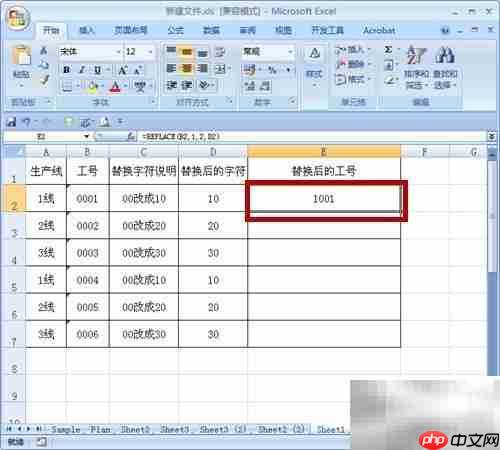Click the decrease indent icon
Viewport: 500px width, 450px height.
171,85
